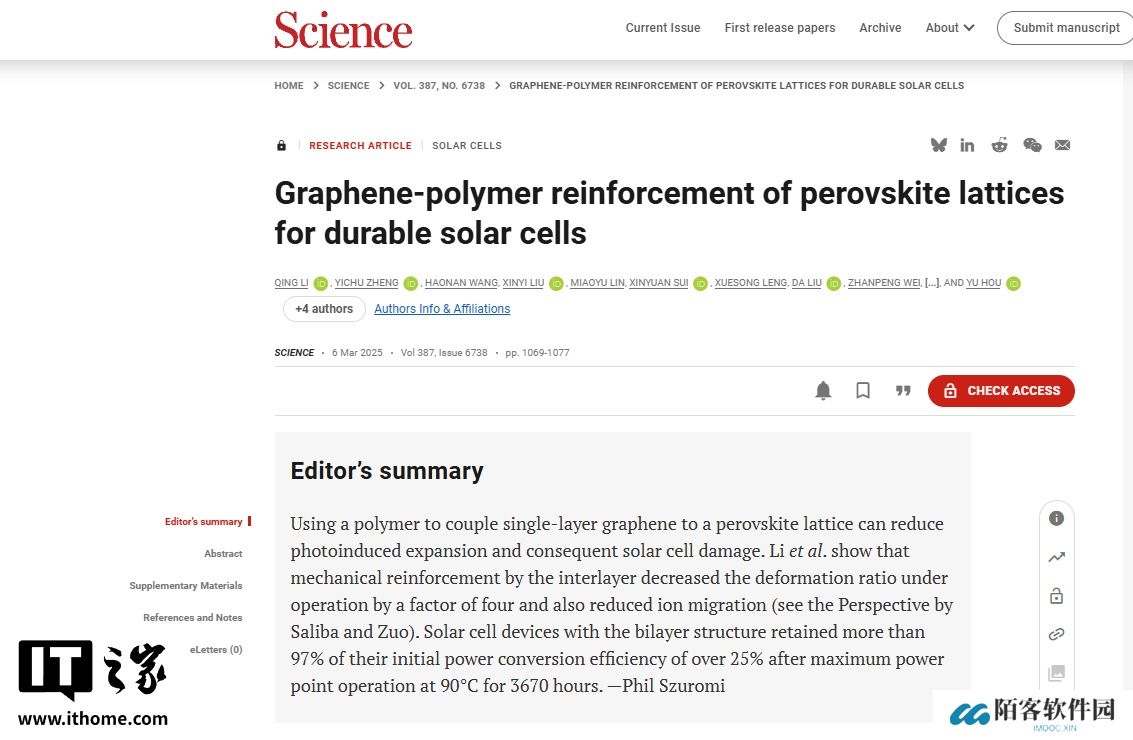Share article on LinkedIn

967,145
